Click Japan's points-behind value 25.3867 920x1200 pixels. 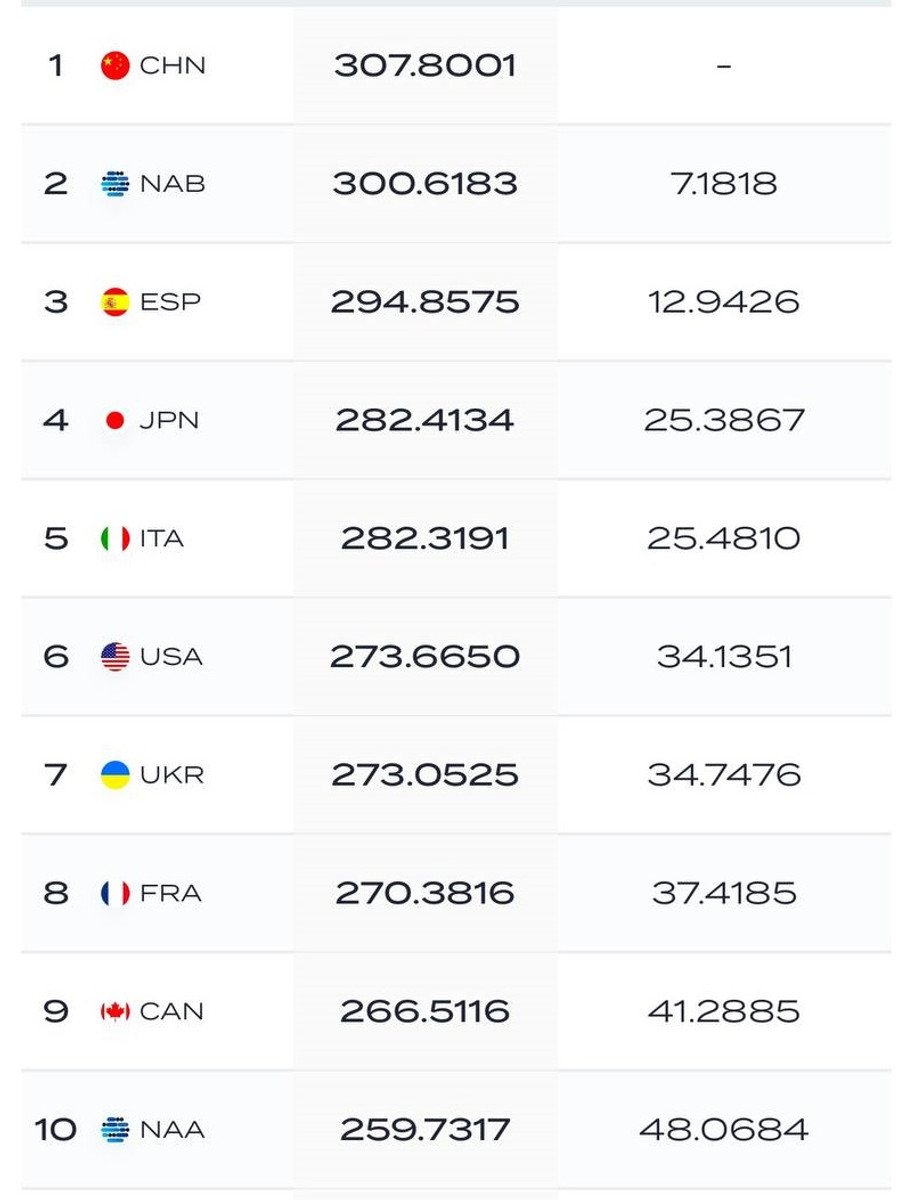click(x=724, y=421)
